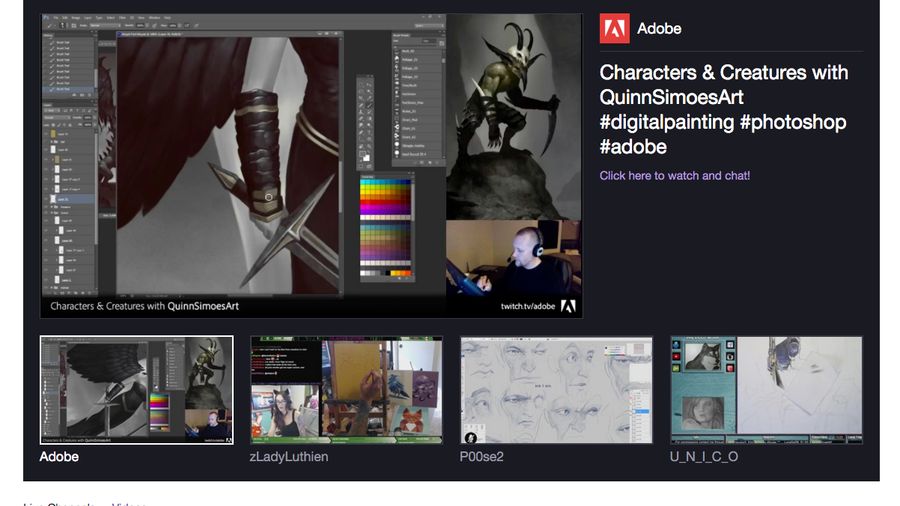This screenshot has height=506, width=900.
Task: Click the 'Click here to watch and chat!' link
Action: coord(674,176)
